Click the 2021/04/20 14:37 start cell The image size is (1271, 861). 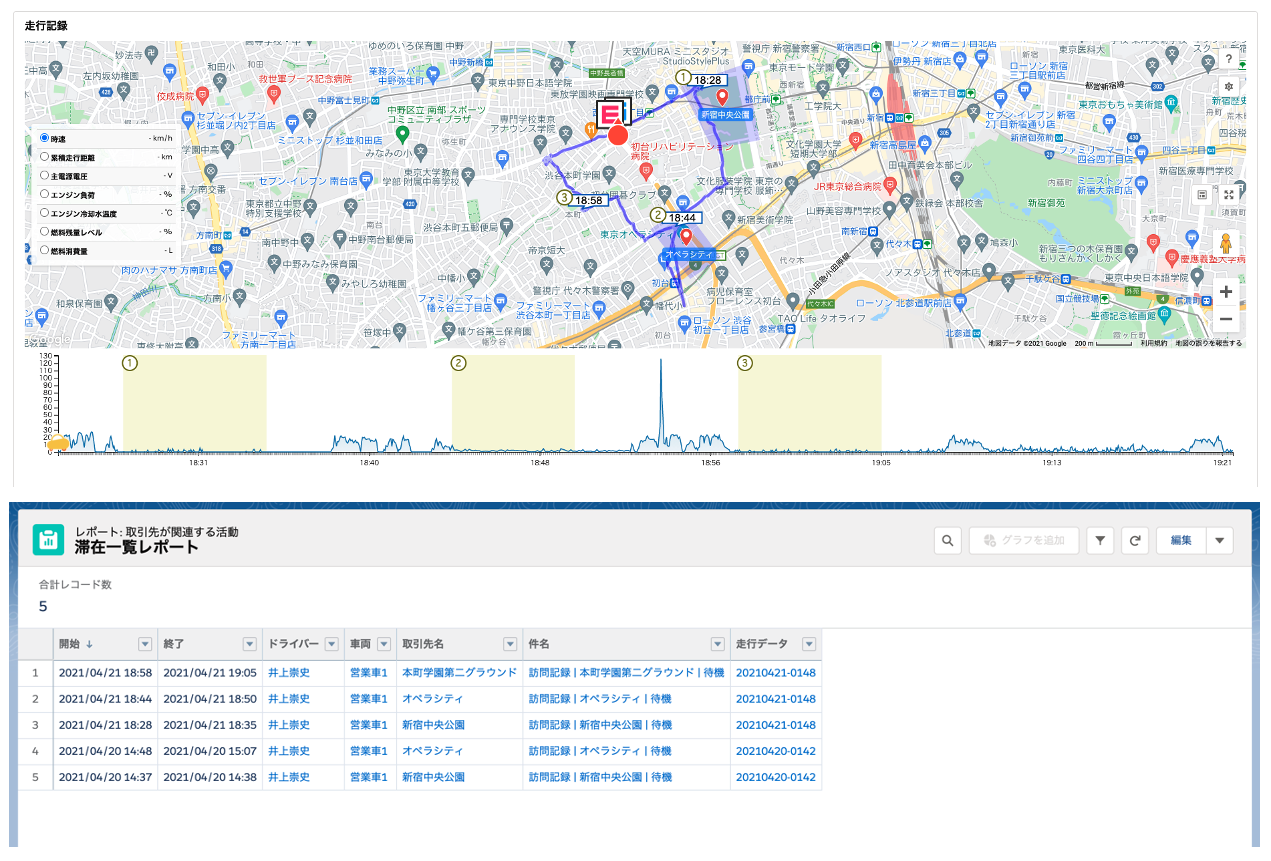click(106, 777)
